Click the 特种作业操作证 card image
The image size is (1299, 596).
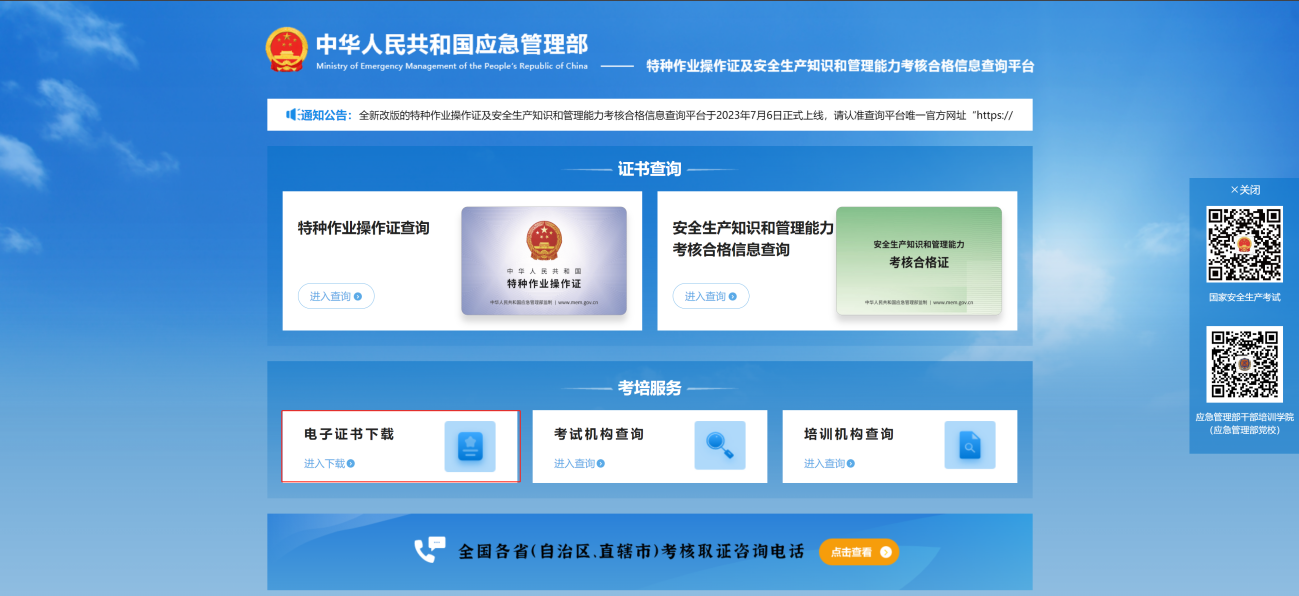[x=544, y=261]
